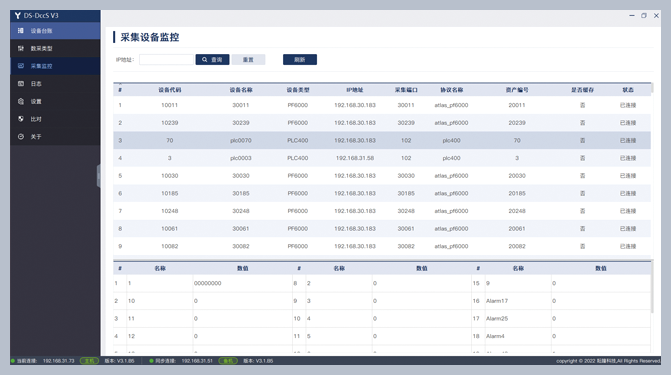This screenshot has height=375, width=671.
Task: Sort by 设备代码 column header
Action: (x=169, y=90)
